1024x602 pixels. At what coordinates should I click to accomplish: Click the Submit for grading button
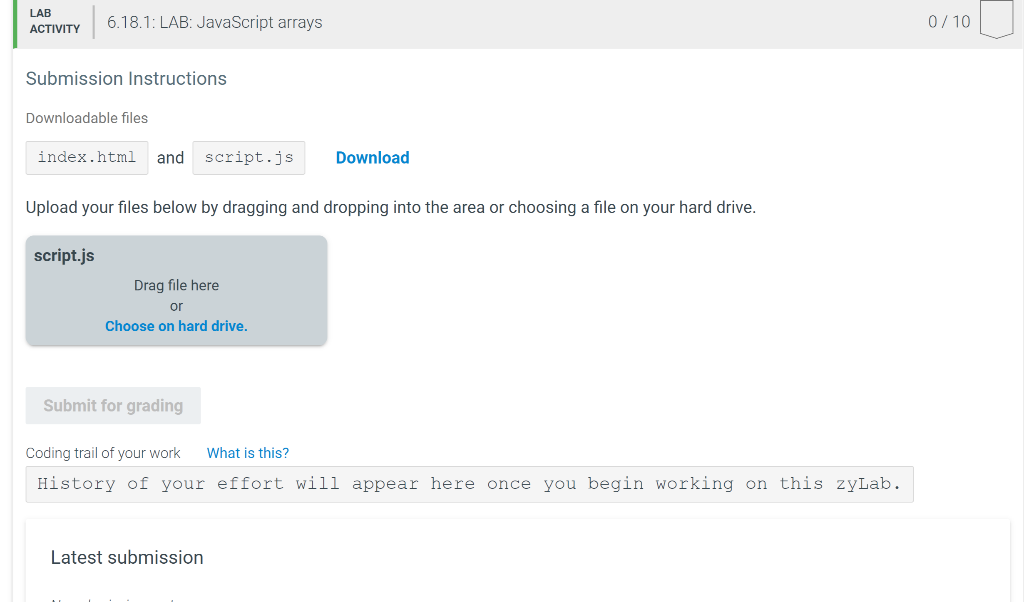coord(113,405)
